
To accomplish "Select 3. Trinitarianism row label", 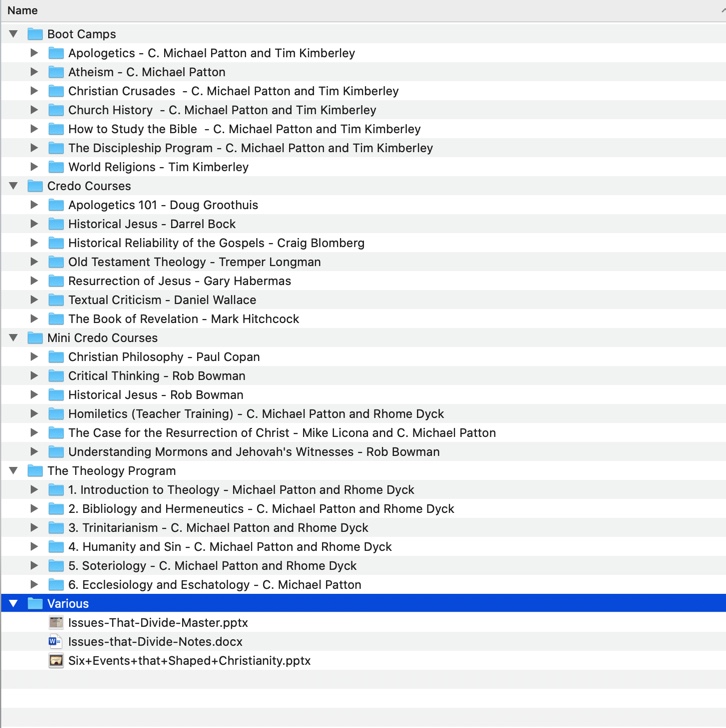I will [x=218, y=527].
